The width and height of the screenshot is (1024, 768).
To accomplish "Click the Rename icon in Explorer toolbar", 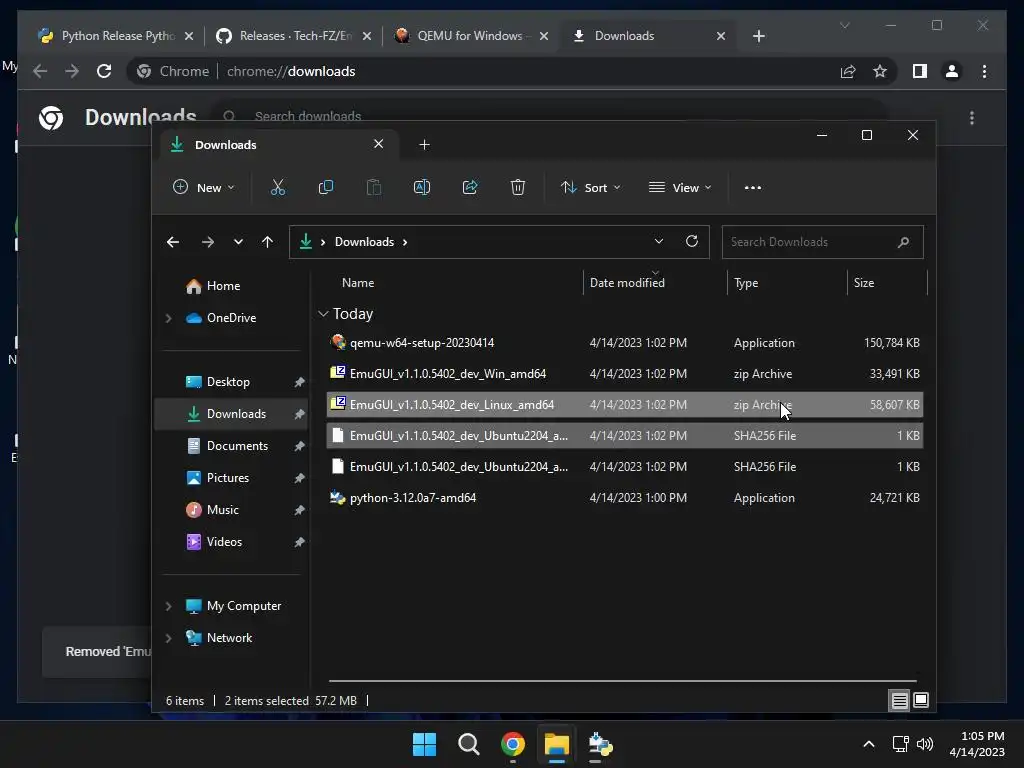I will tap(422, 187).
